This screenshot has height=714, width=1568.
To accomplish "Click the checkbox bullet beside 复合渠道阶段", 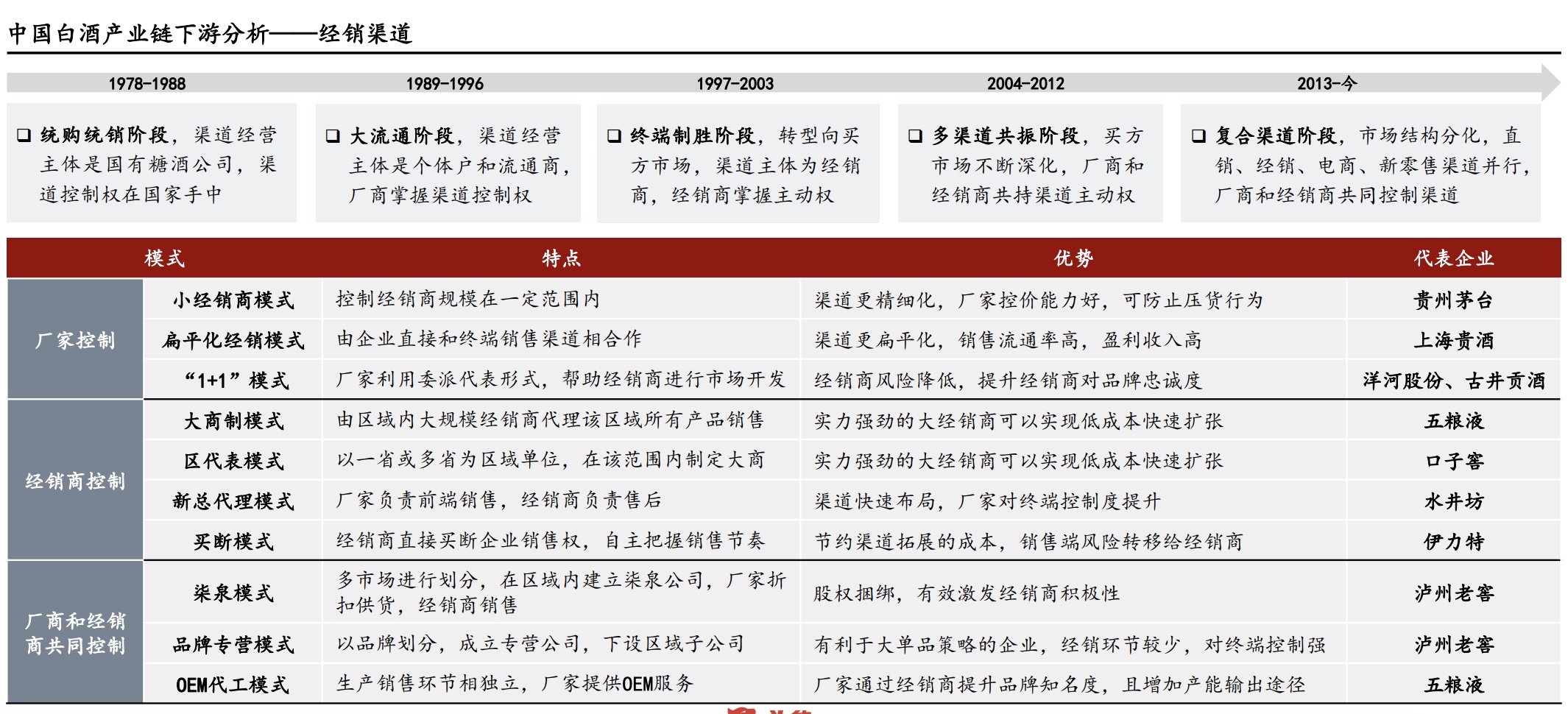I will point(1198,136).
